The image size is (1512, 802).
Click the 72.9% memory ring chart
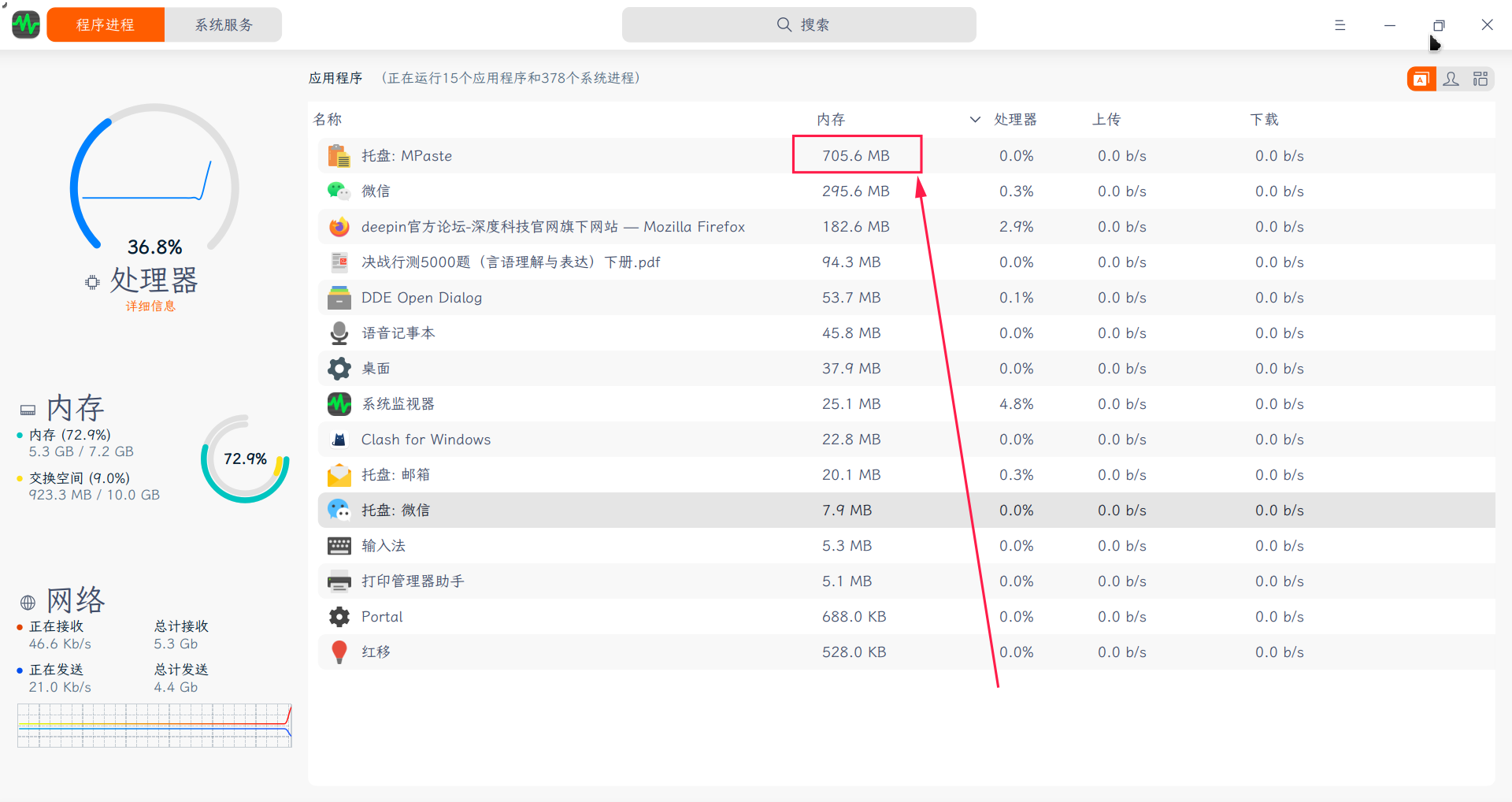245,459
